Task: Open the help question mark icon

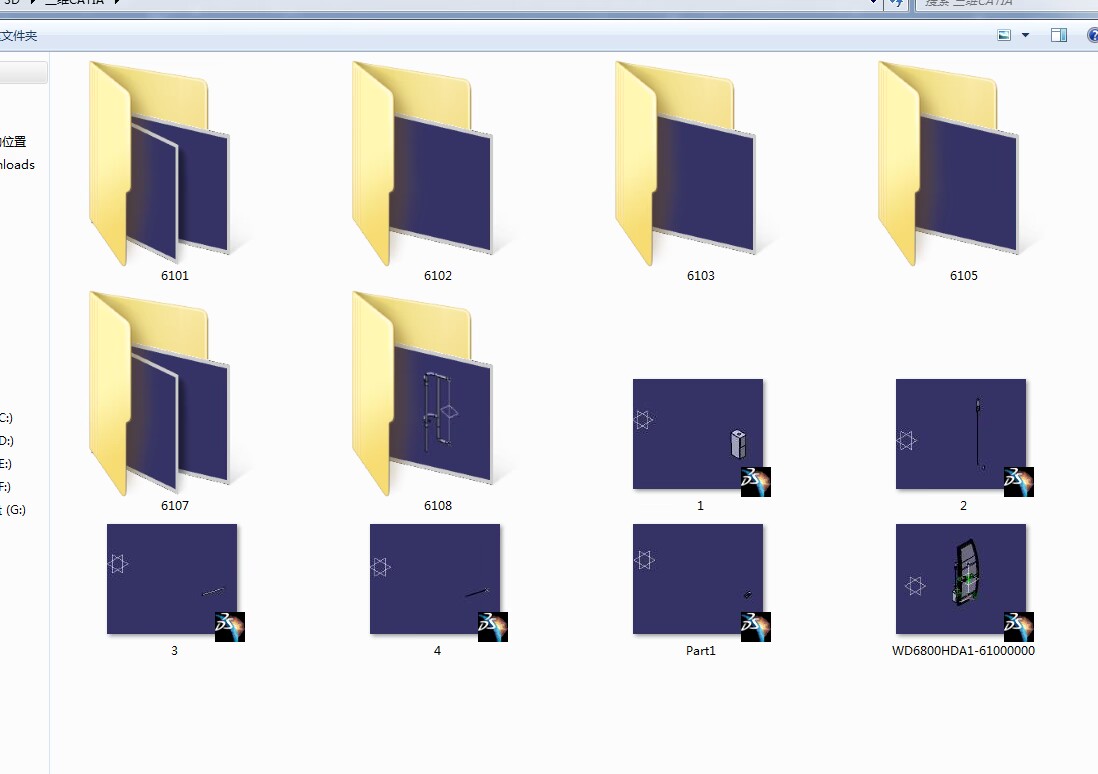Action: (x=1092, y=35)
